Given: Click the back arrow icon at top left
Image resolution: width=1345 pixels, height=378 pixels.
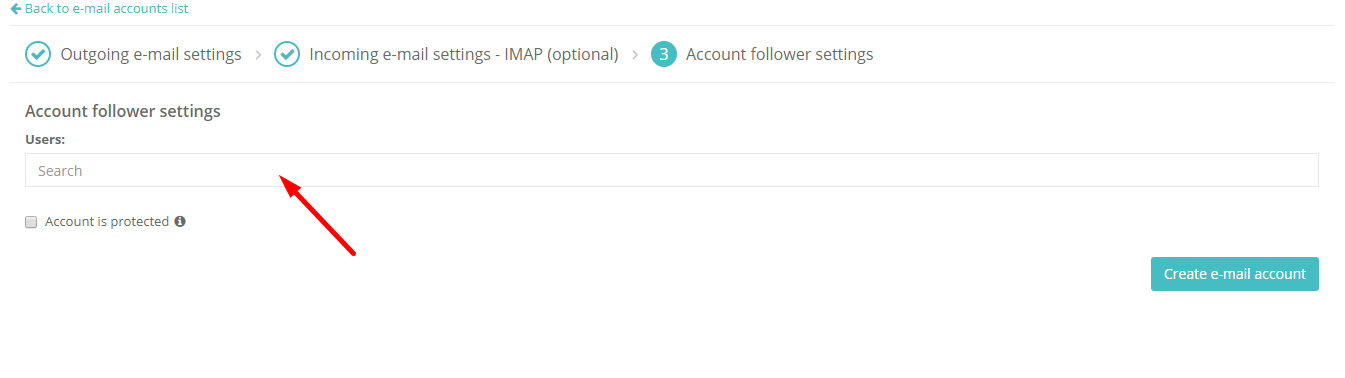Looking at the screenshot, I should (16, 8).
